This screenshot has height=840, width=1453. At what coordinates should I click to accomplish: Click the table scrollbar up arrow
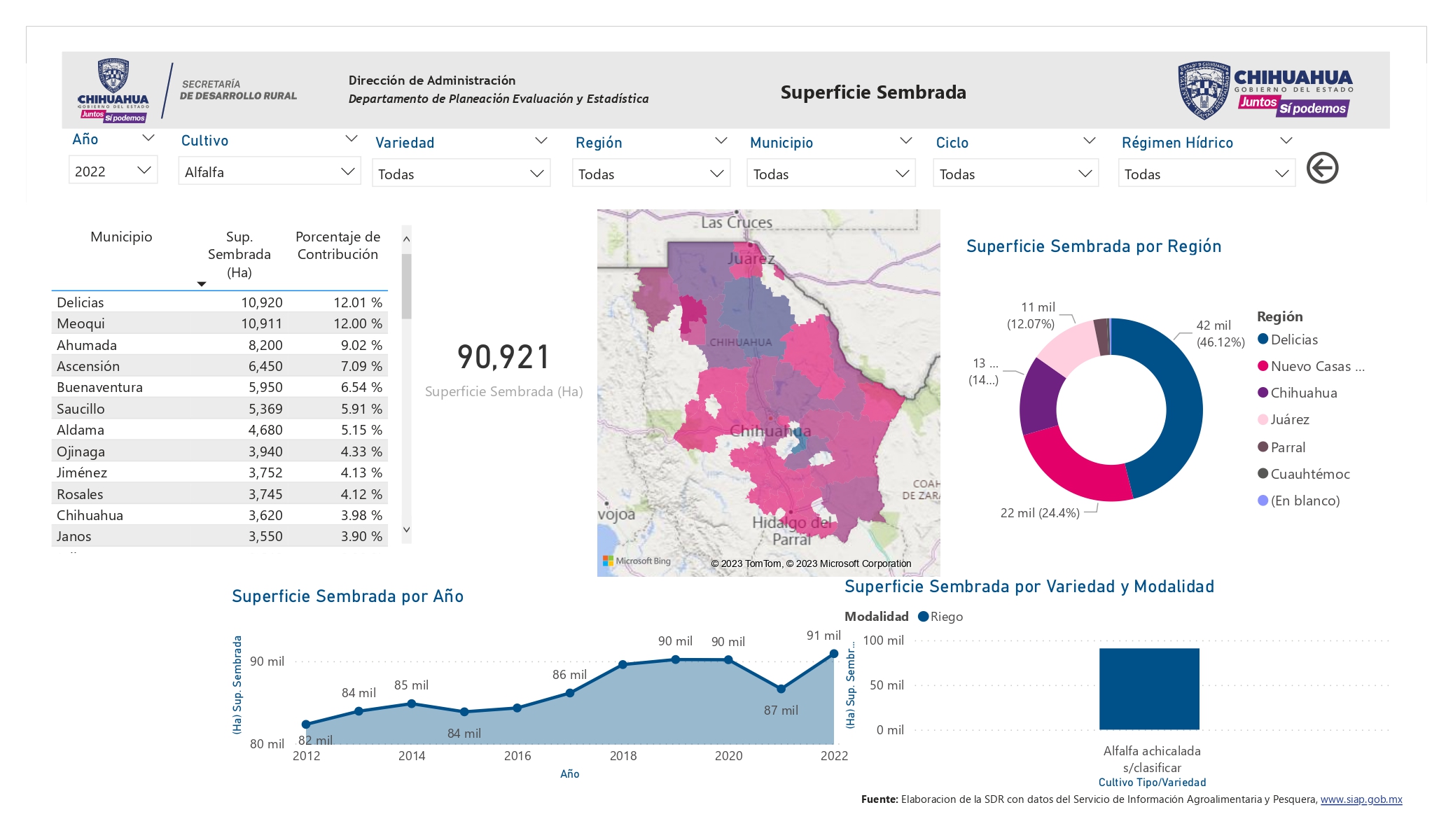click(406, 239)
